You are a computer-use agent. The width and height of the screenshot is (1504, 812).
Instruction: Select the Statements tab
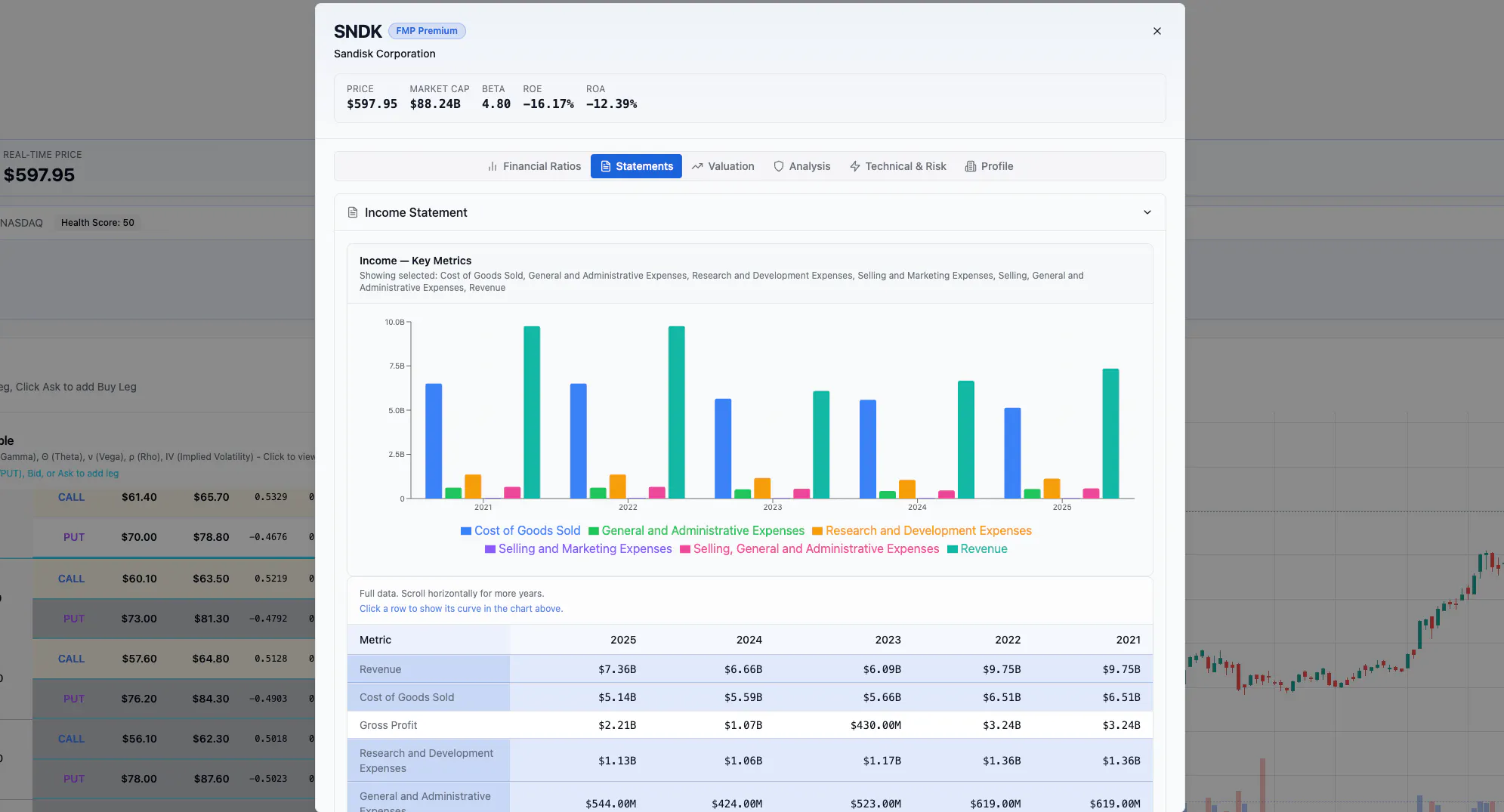pyautogui.click(x=636, y=166)
